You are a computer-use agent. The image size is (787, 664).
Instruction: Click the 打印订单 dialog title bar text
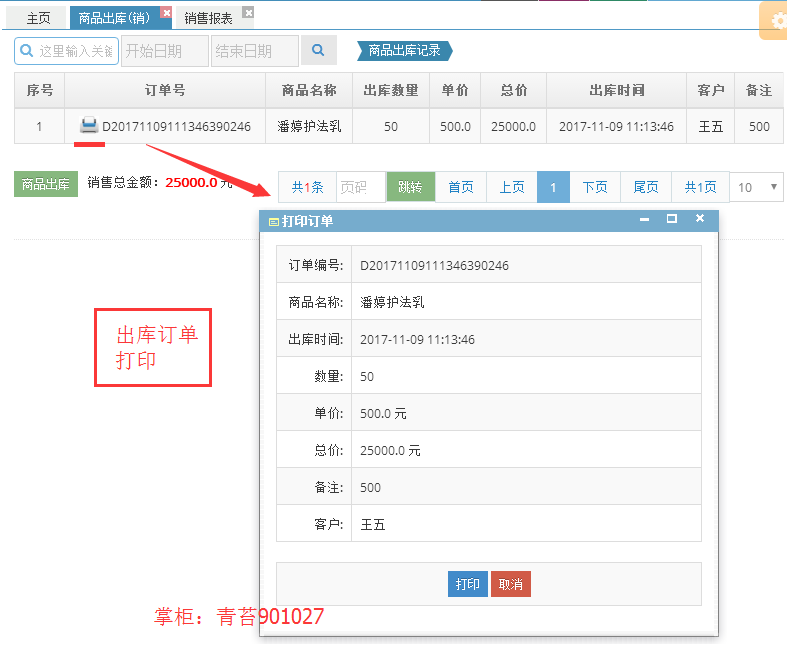pyautogui.click(x=307, y=221)
